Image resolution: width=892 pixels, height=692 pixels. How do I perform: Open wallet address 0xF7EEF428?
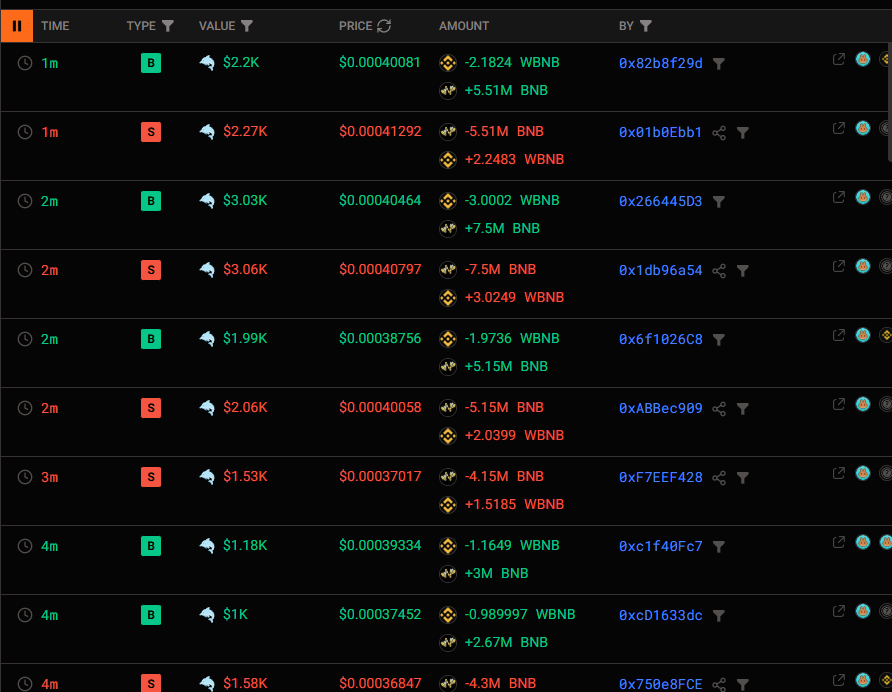pos(660,477)
